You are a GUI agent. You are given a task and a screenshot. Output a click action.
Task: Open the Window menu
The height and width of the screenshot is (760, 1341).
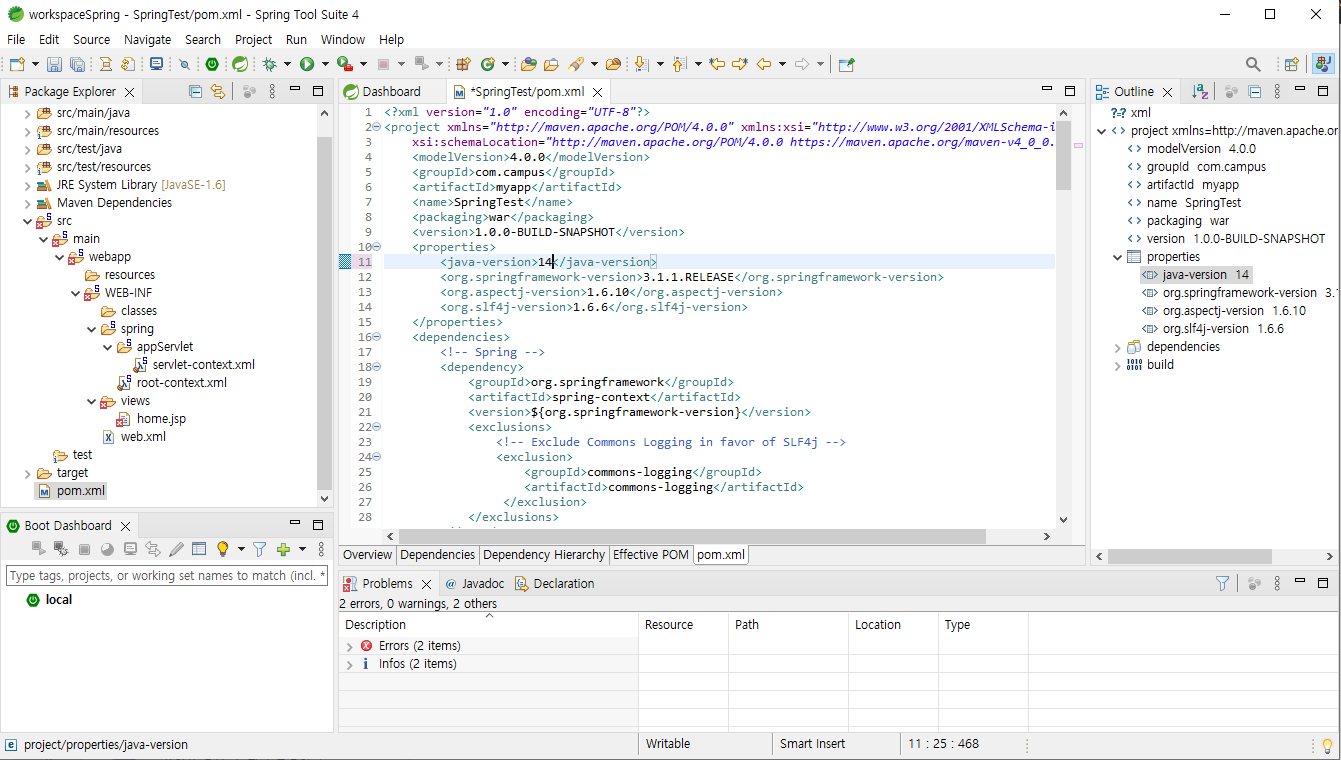coord(343,39)
